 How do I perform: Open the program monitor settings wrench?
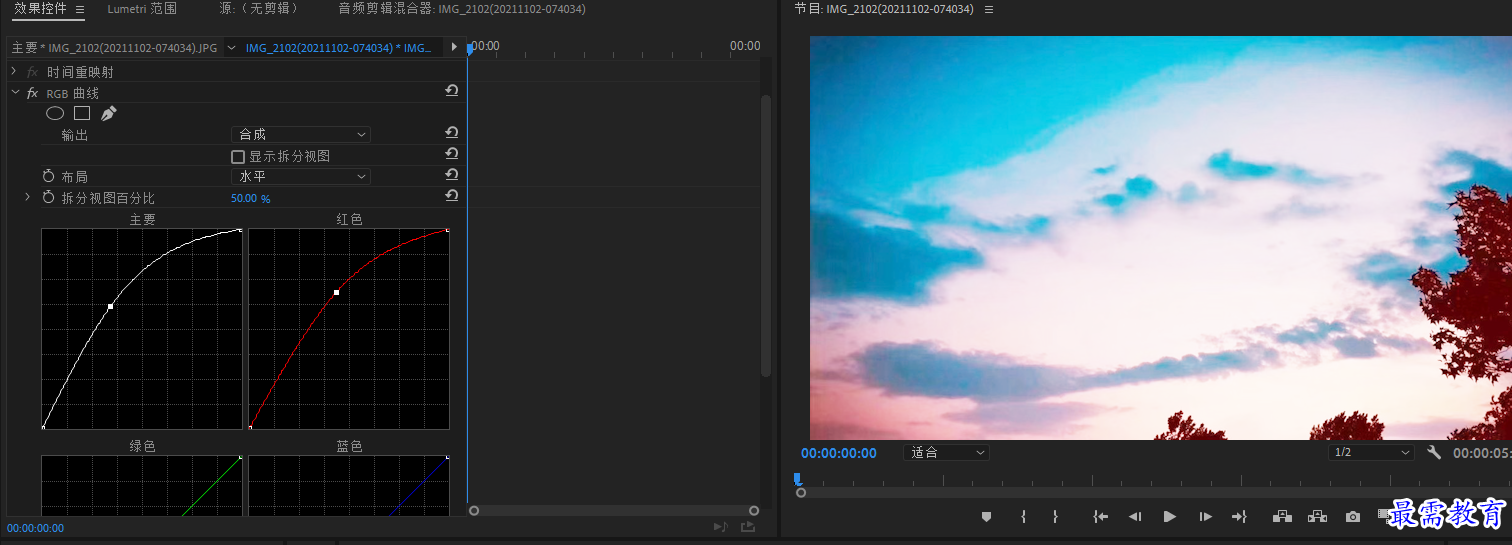(1434, 452)
